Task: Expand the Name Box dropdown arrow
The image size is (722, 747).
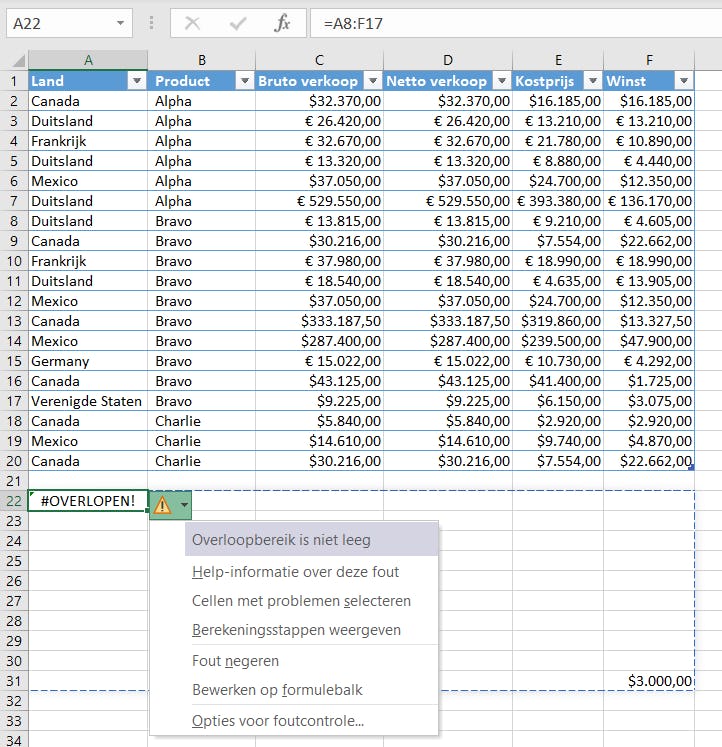Action: pos(121,23)
